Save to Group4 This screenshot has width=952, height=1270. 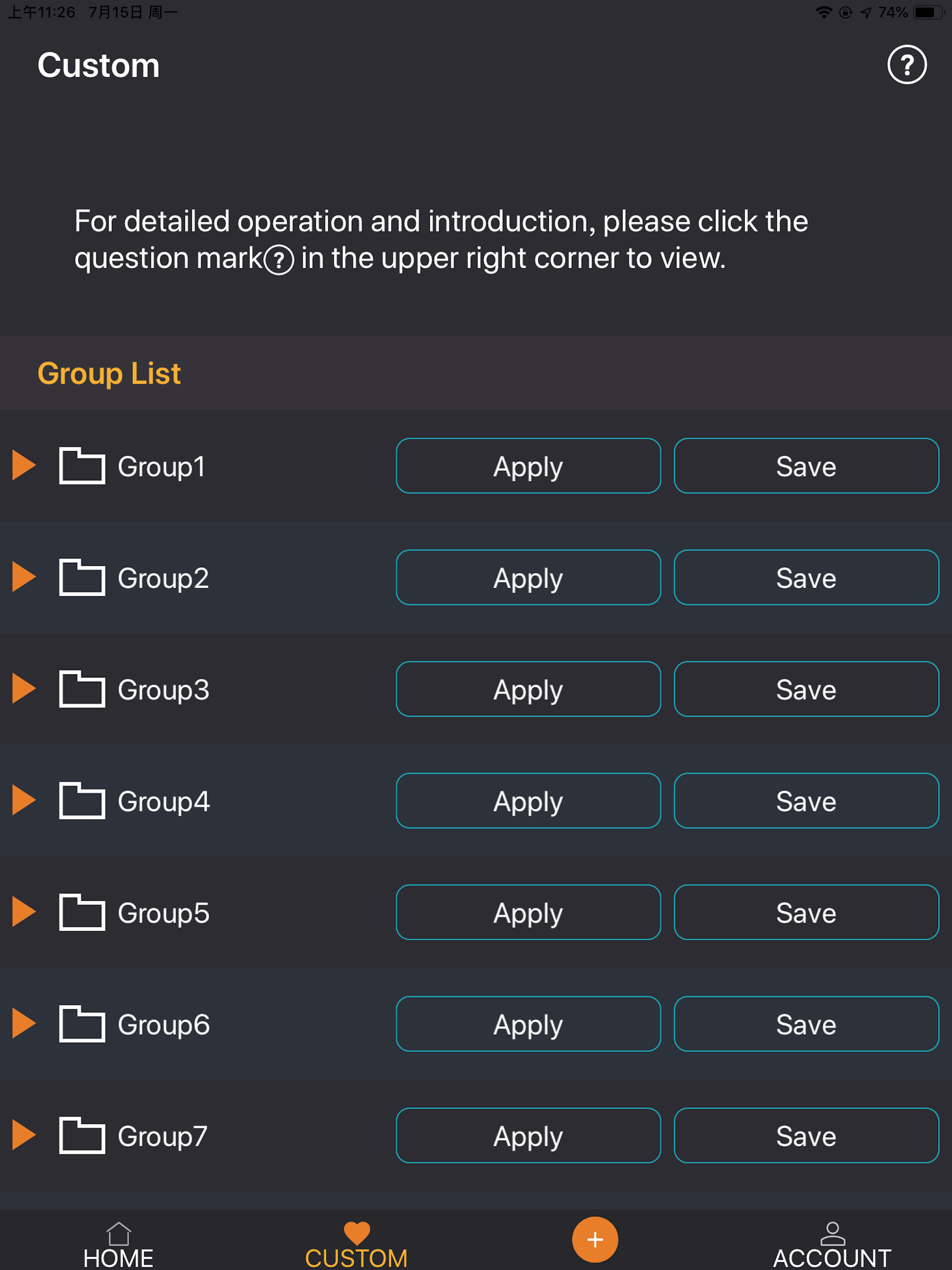[x=806, y=800]
